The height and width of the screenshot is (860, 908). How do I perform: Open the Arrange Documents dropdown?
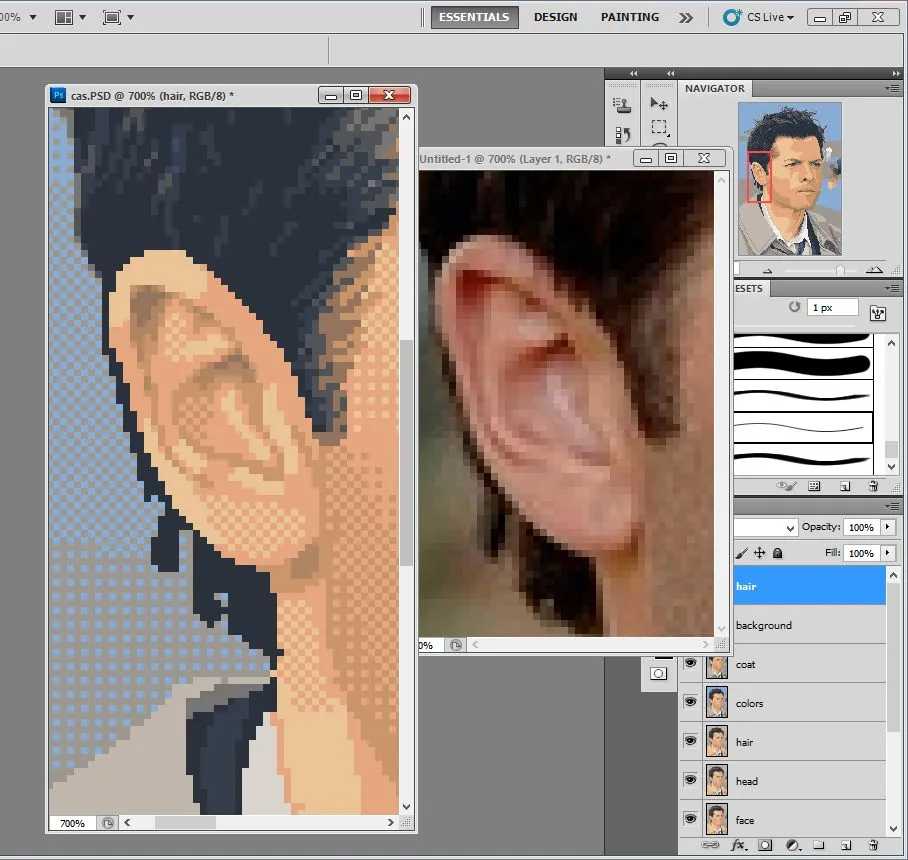[x=70, y=17]
